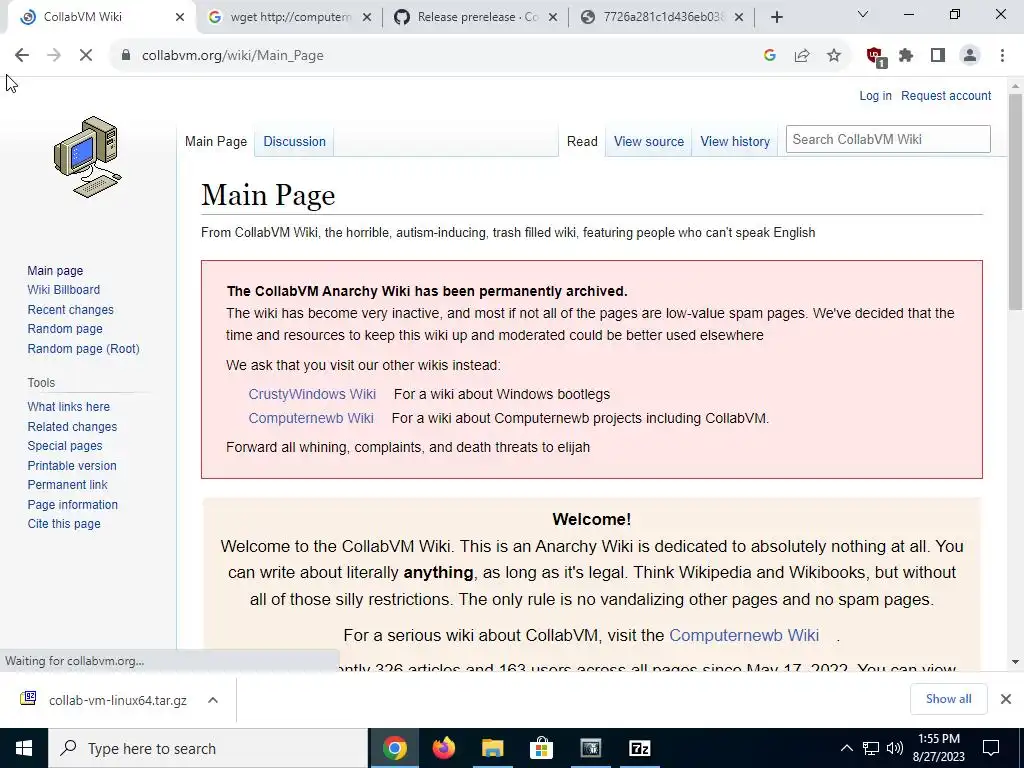
Task: Open the notifications center icon
Action: coord(991,748)
